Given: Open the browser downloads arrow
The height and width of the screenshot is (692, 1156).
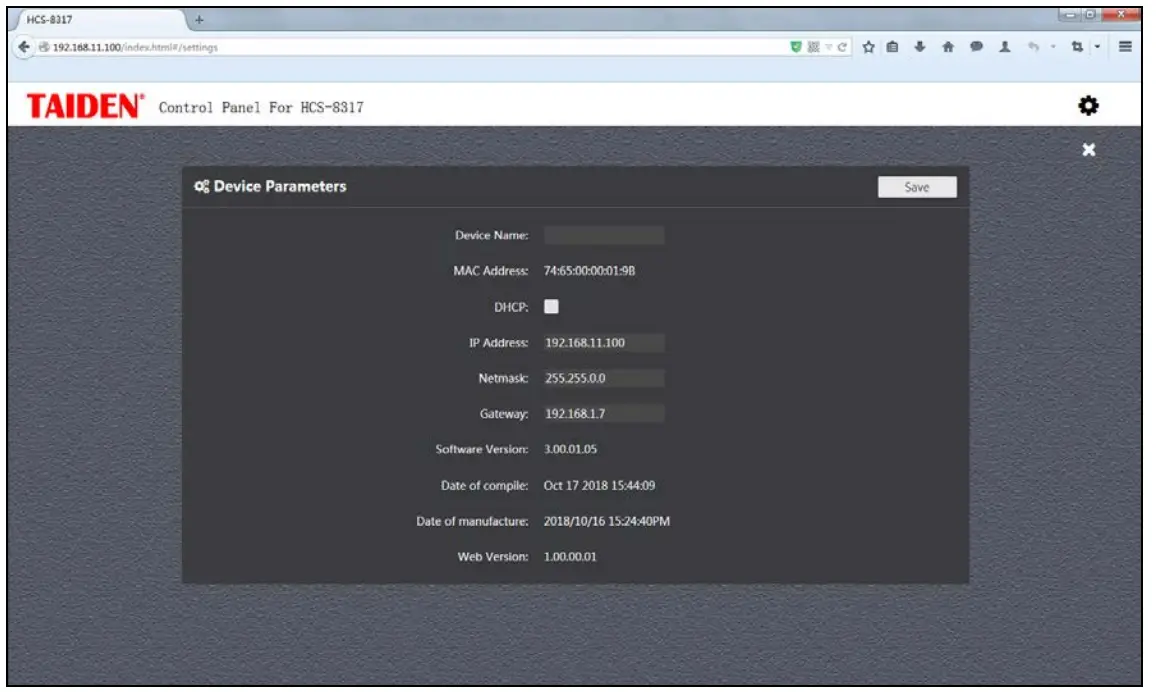Looking at the screenshot, I should 919,47.
